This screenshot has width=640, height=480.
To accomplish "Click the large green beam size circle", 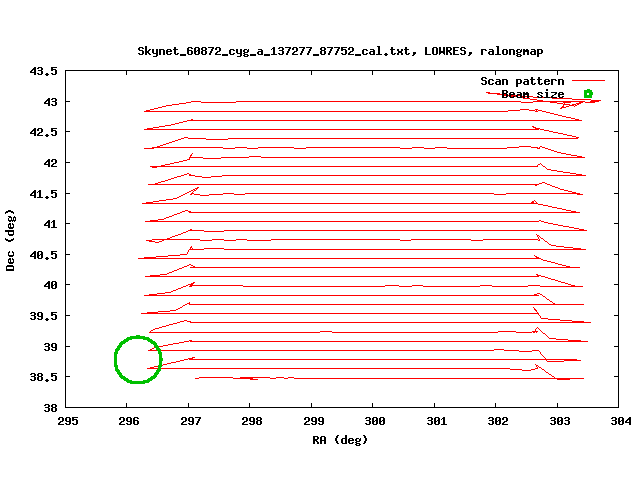I will 138,360.
